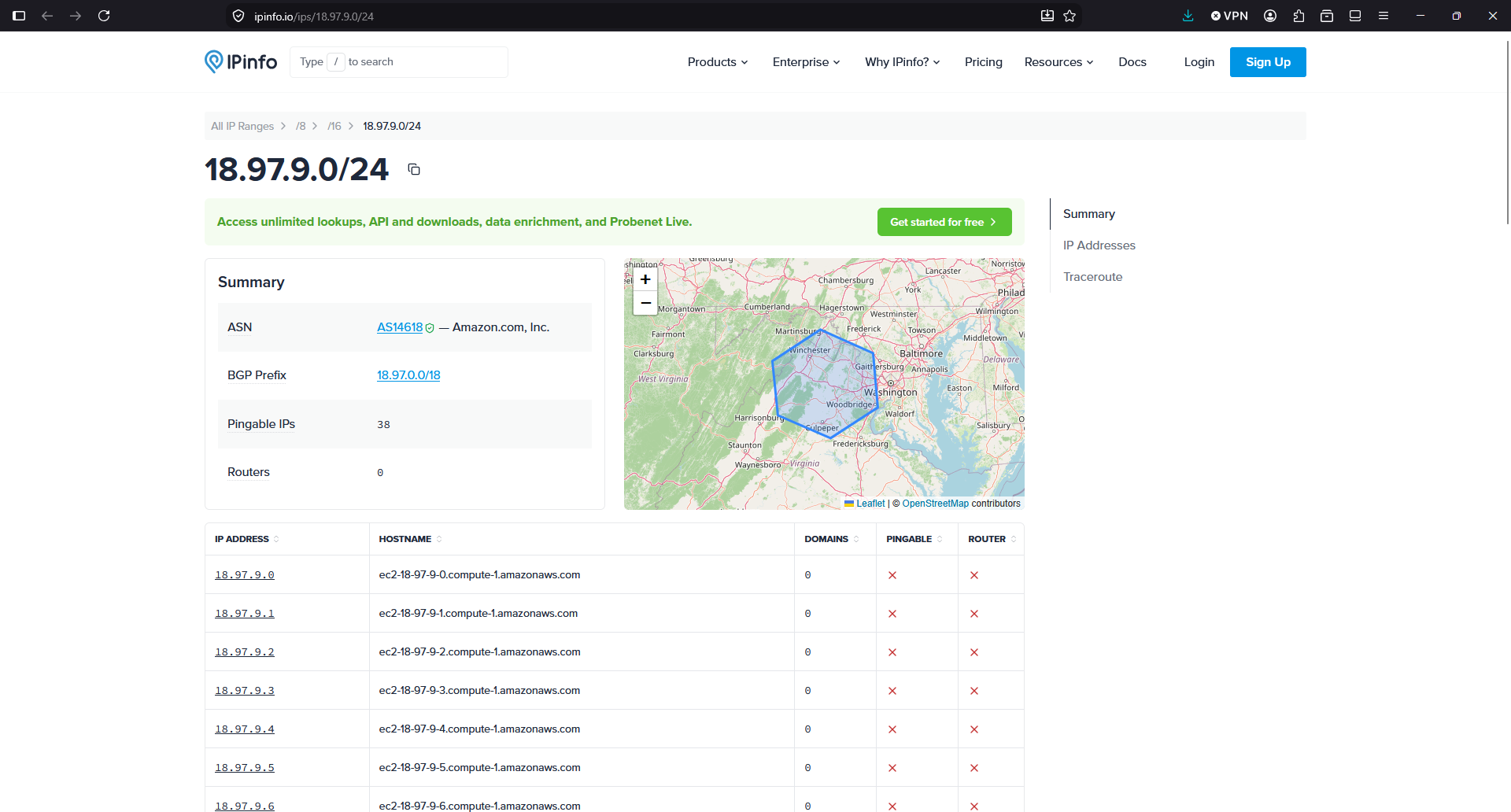Image resolution: width=1511 pixels, height=812 pixels.
Task: Go to All IP Ranges breadcrumb
Action: tap(242, 126)
